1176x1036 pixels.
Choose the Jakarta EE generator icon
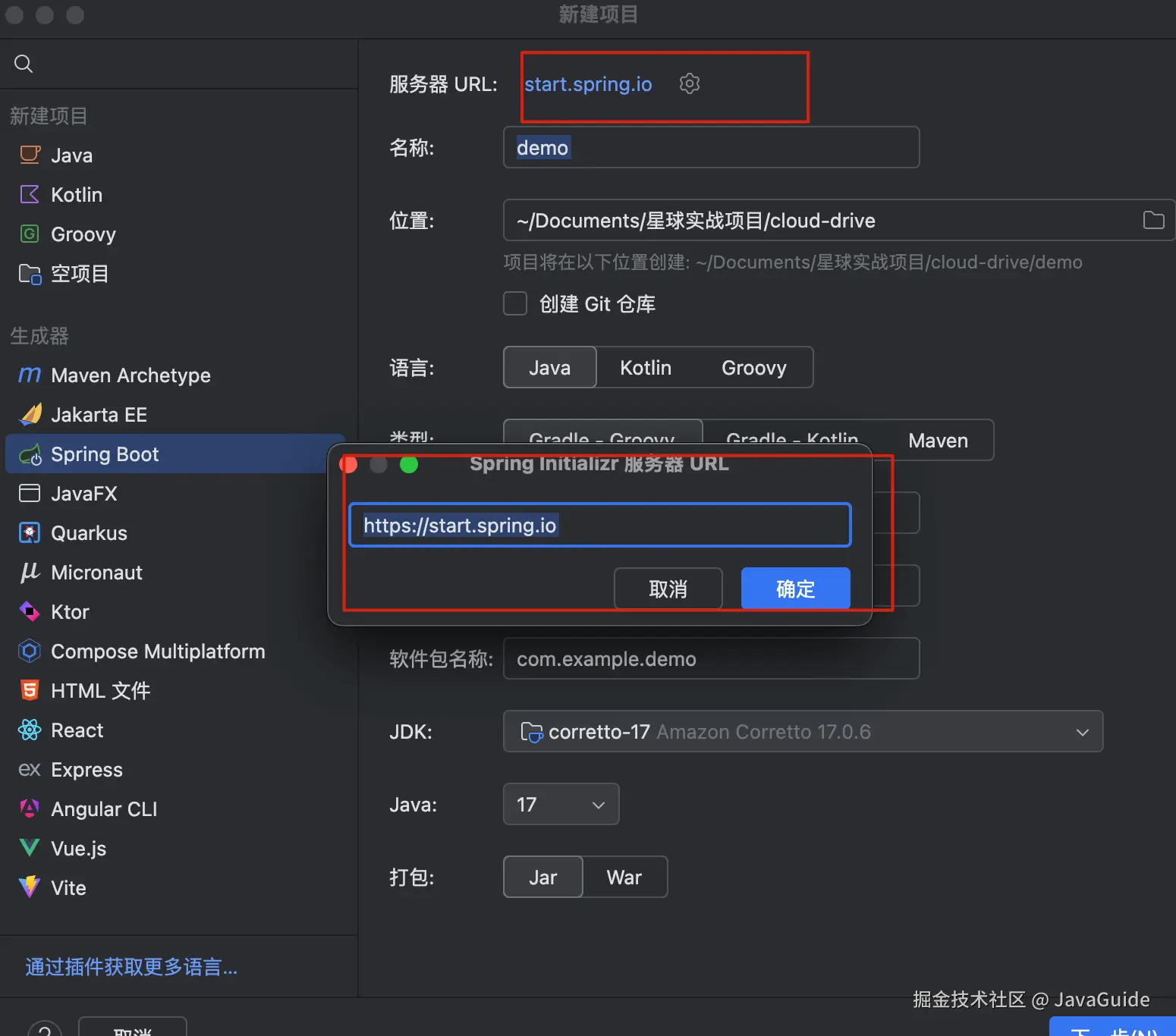click(30, 414)
